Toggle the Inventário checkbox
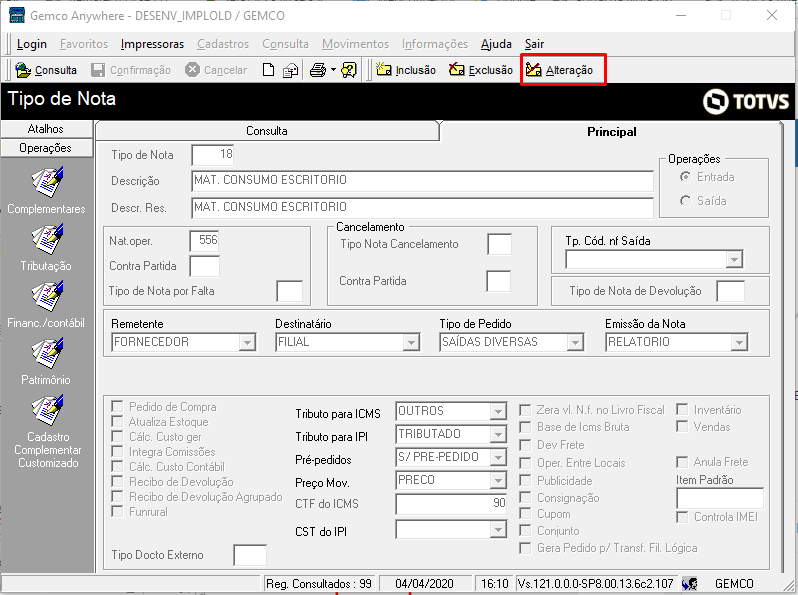Viewport: 798px width, 595px height. (x=682, y=410)
